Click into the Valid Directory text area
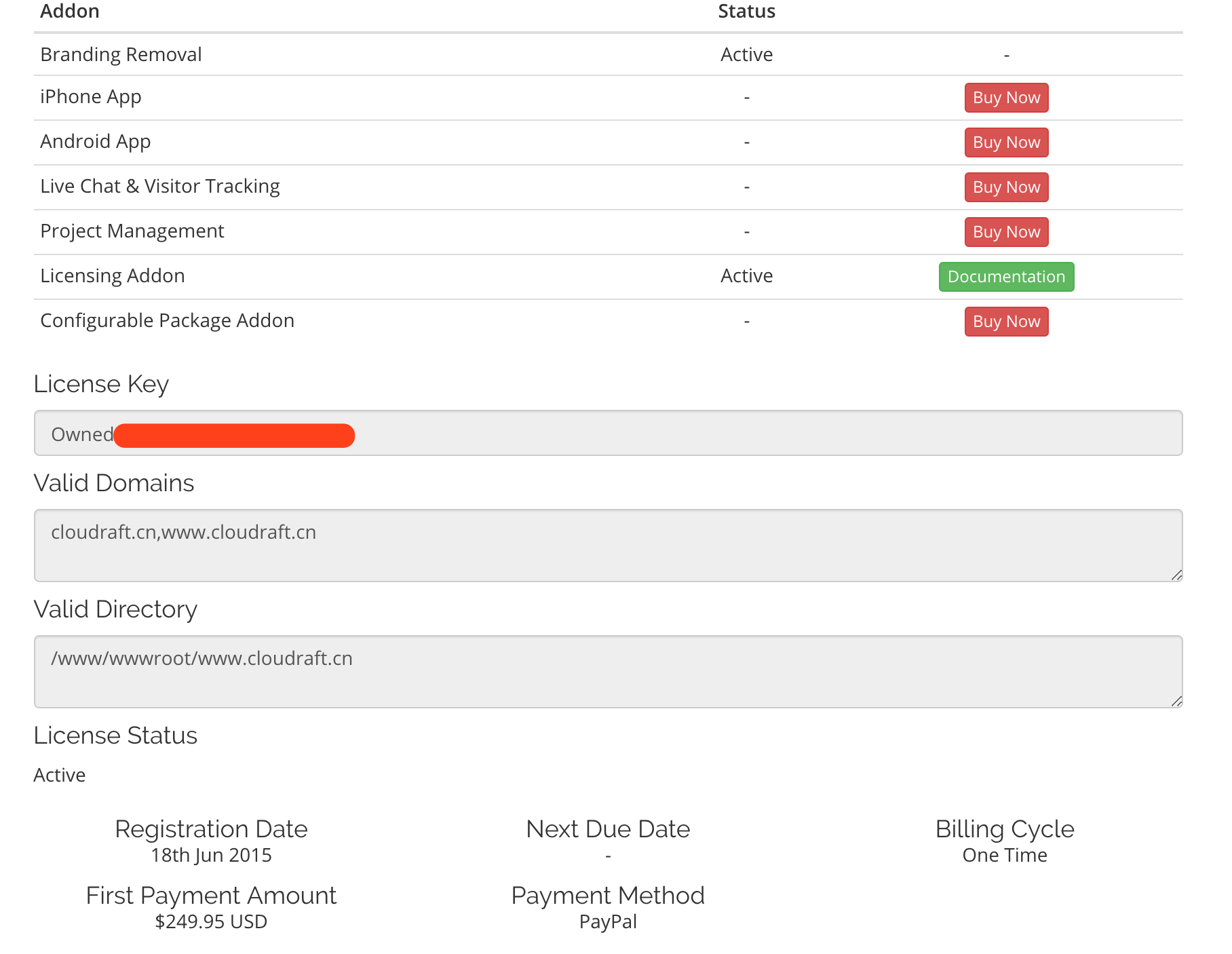Screen dimensions: 1232x954 pos(608,672)
